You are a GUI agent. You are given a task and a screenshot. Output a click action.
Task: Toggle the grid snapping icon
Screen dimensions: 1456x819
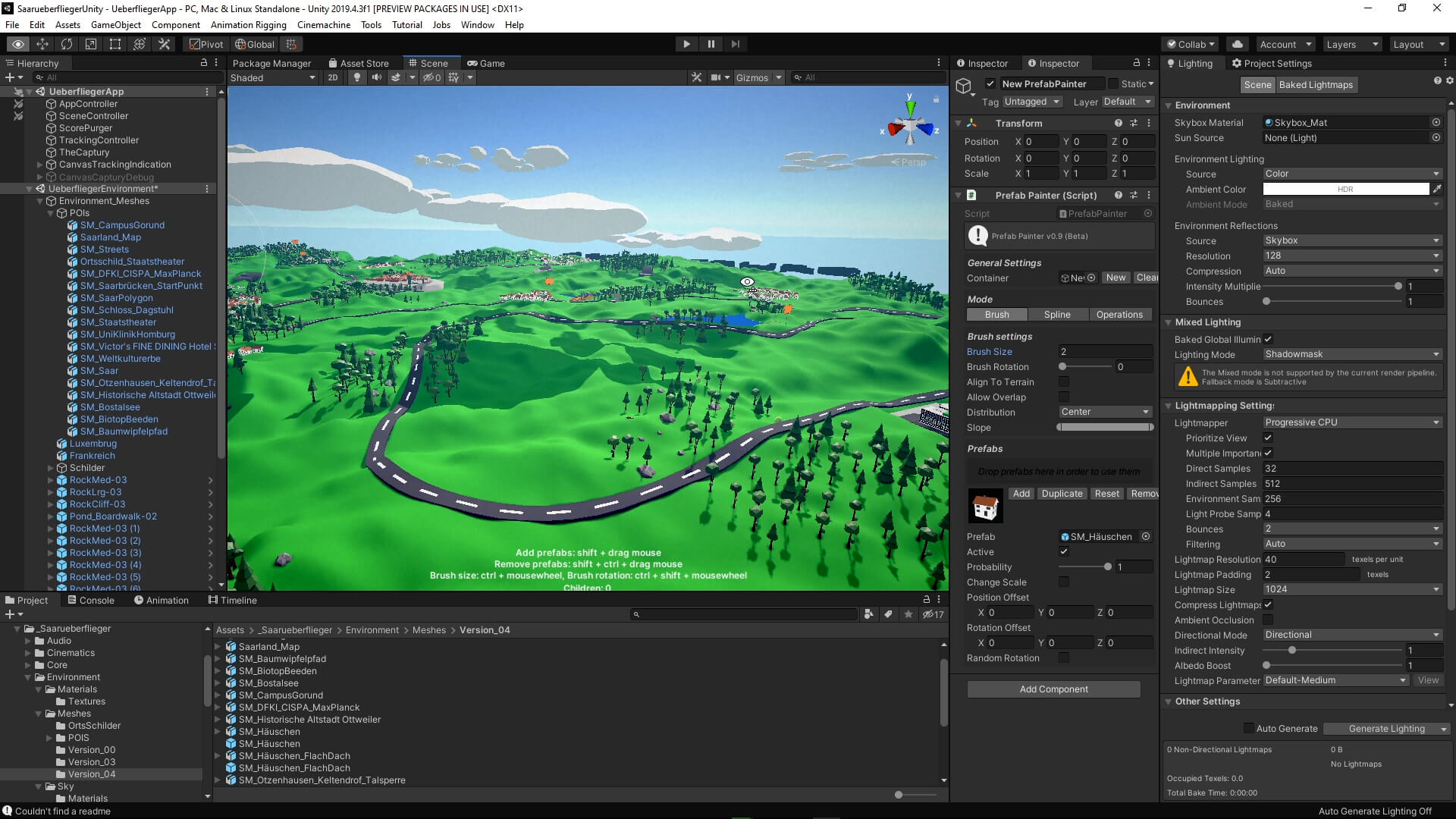coord(291,44)
